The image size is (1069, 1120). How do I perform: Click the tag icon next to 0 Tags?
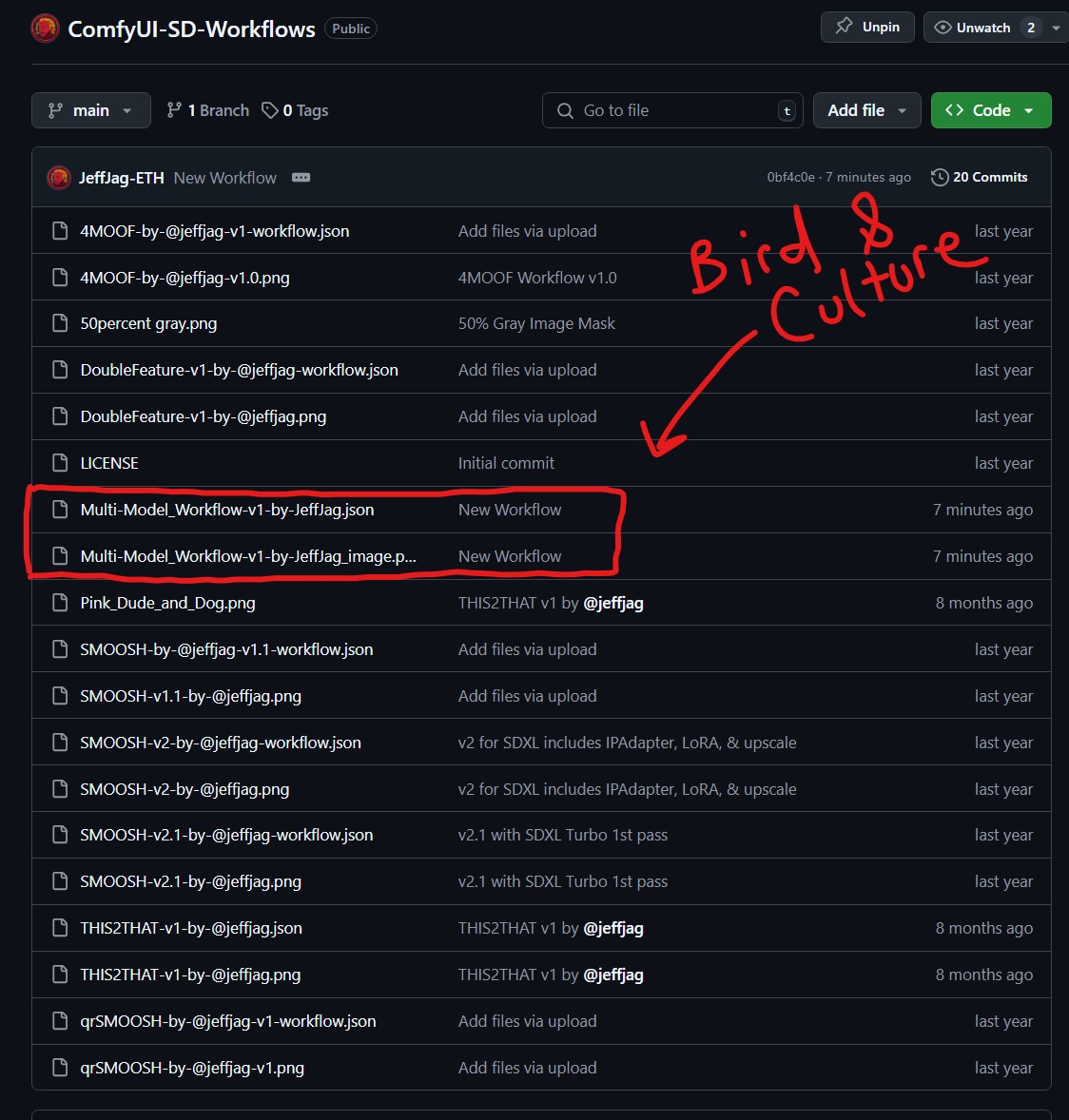tap(270, 110)
